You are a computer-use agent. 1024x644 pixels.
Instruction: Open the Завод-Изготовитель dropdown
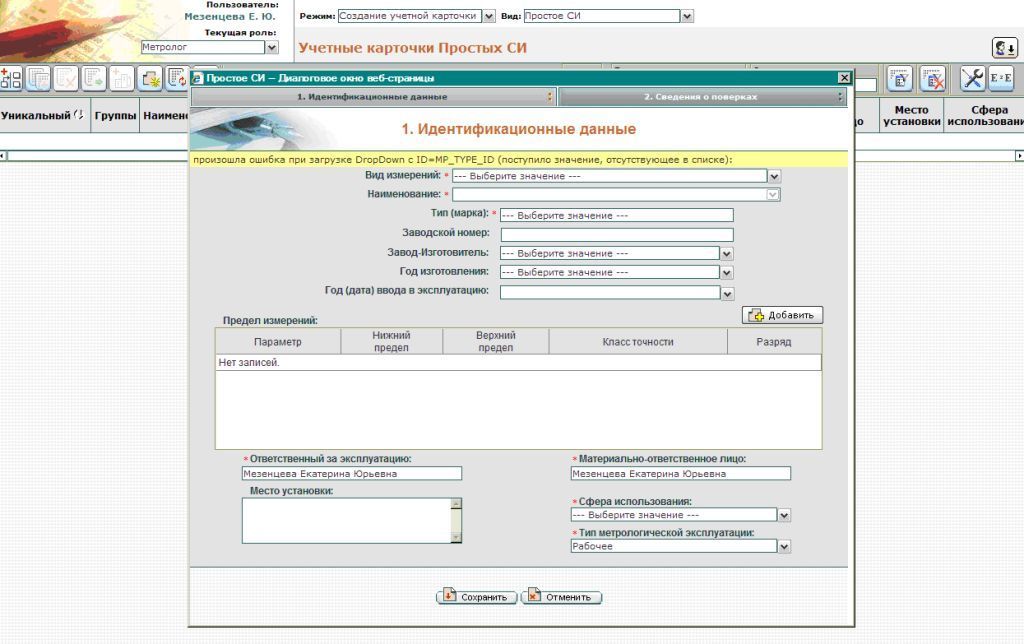tap(727, 253)
